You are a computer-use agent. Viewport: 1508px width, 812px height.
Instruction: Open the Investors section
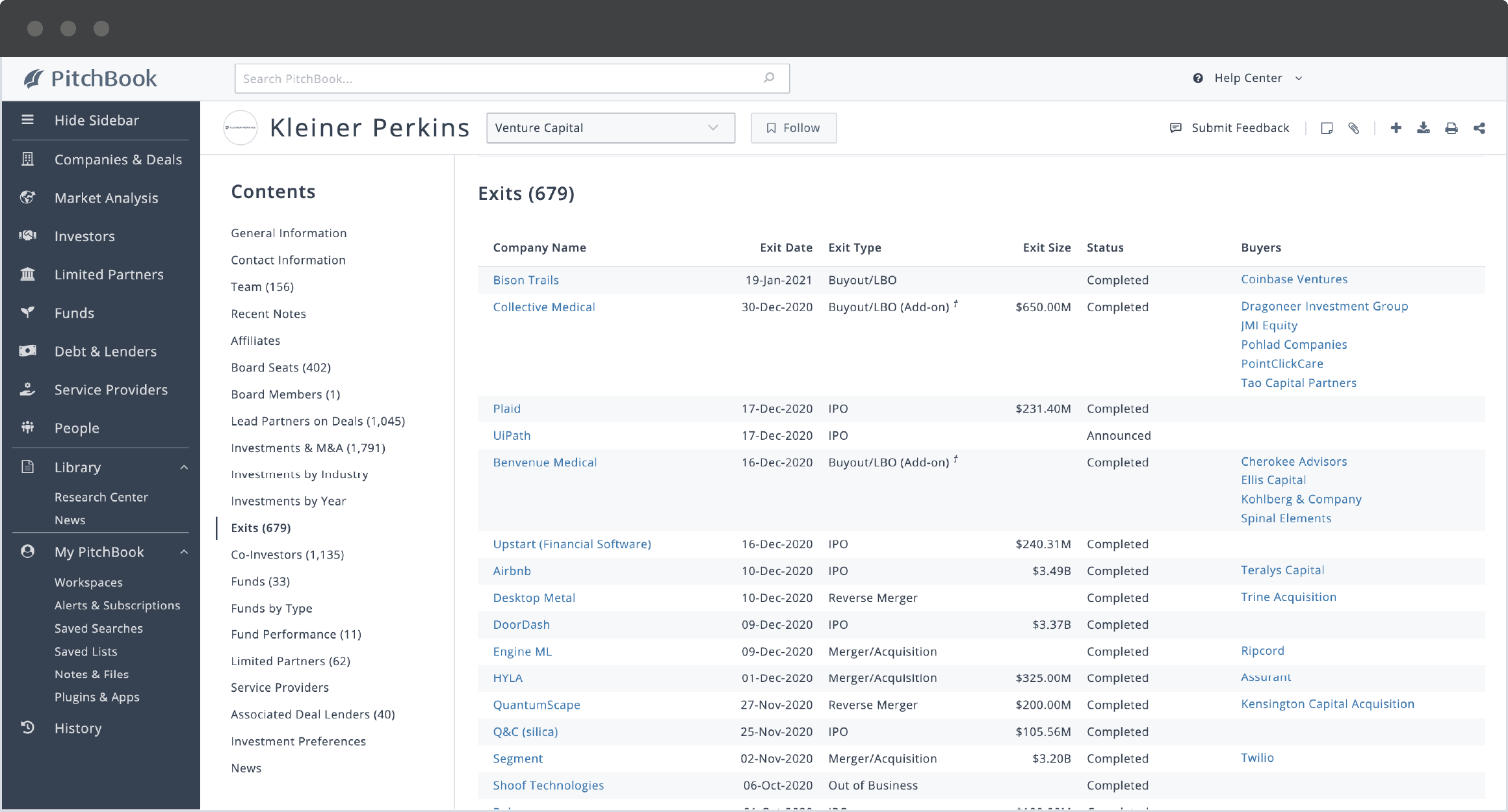point(85,235)
